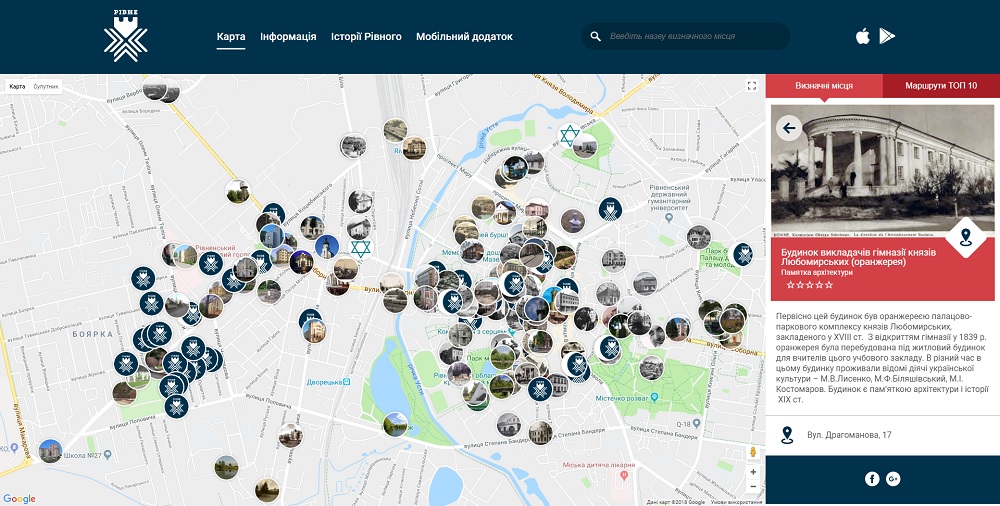The width and height of the screenshot is (1000, 506).
Task: Switch the map to Супутник view
Action: click(x=46, y=87)
